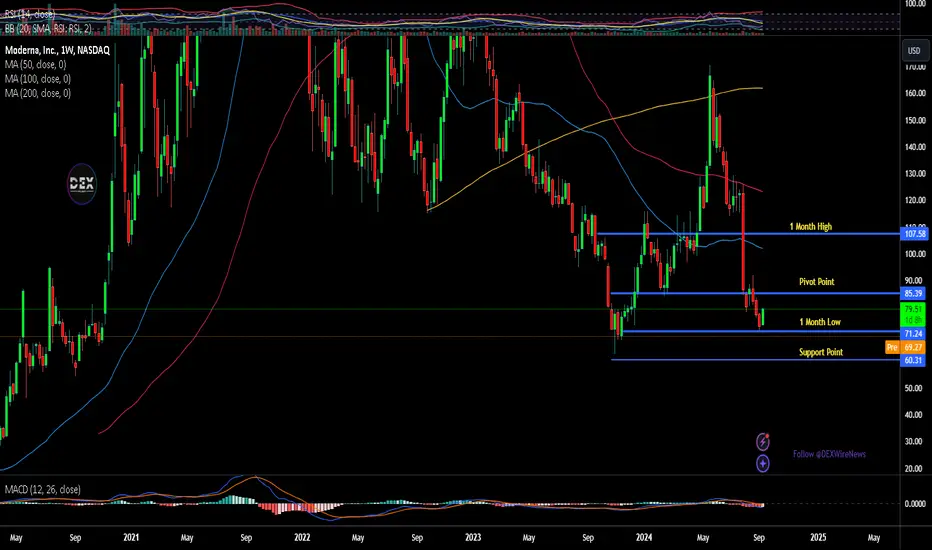Click the 30.00 price axis label
This screenshot has width=932, height=550.
(914, 442)
